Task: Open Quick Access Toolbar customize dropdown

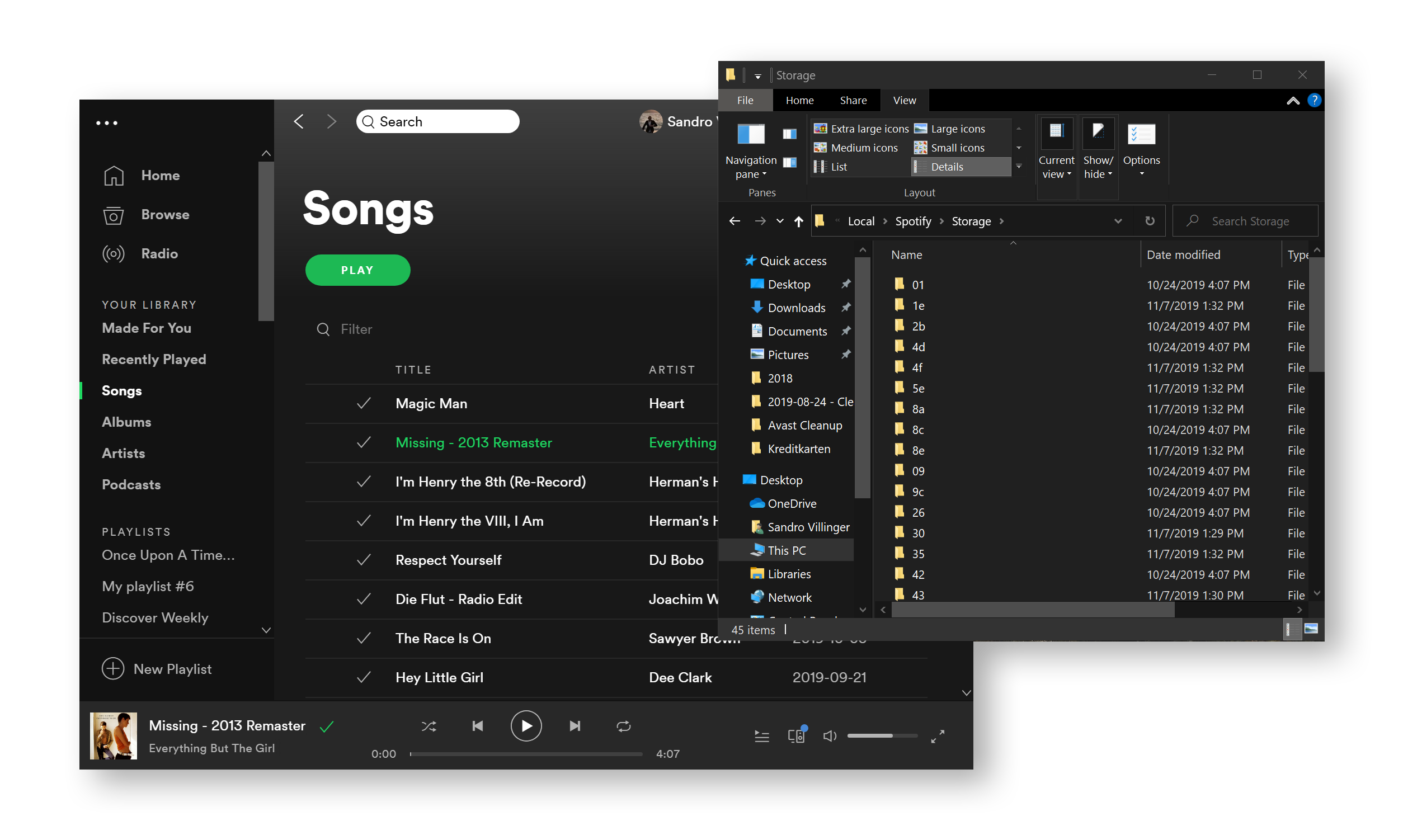Action: [757, 75]
